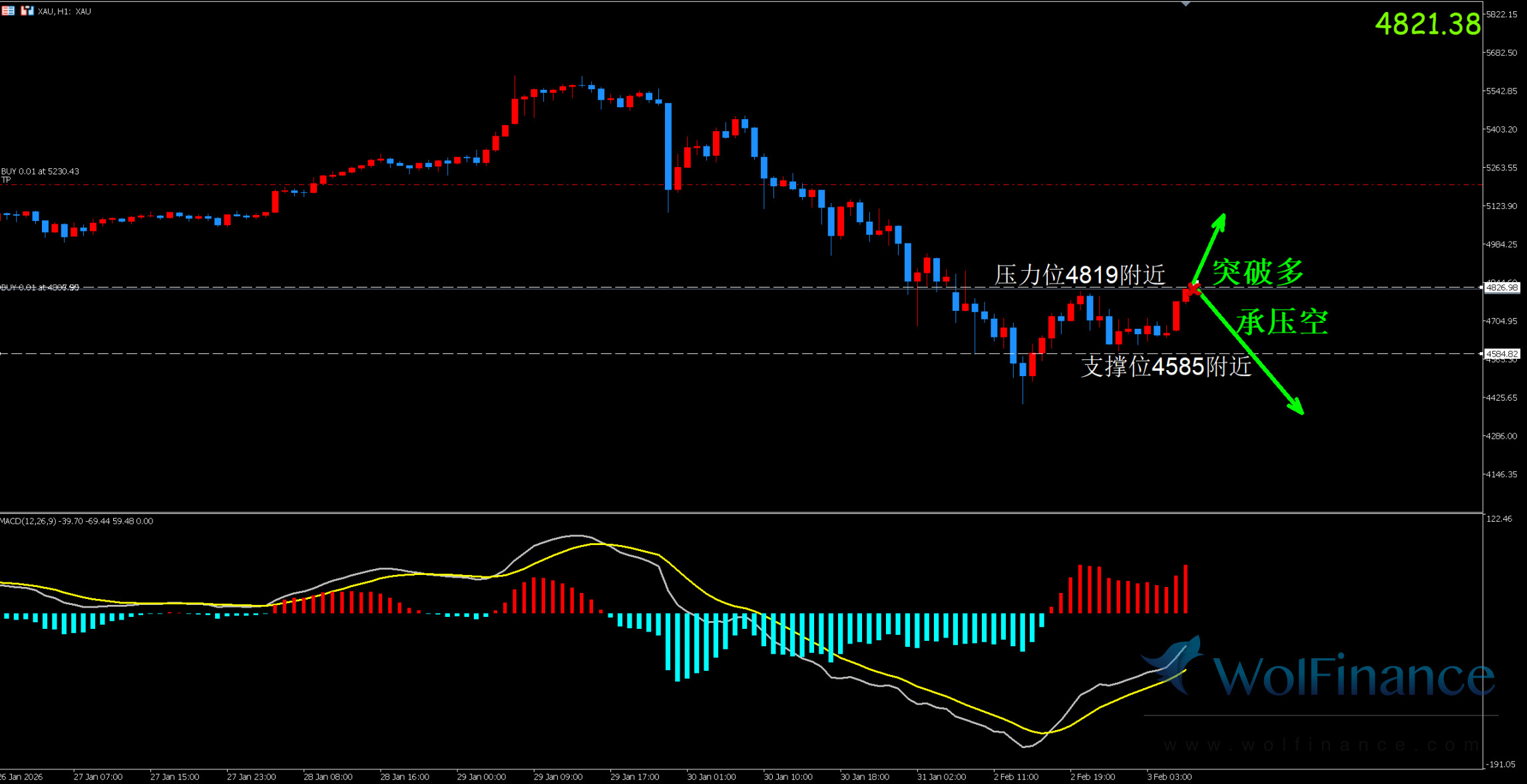Click the downward green arrow head
The height and width of the screenshot is (784, 1527).
[x=1297, y=407]
